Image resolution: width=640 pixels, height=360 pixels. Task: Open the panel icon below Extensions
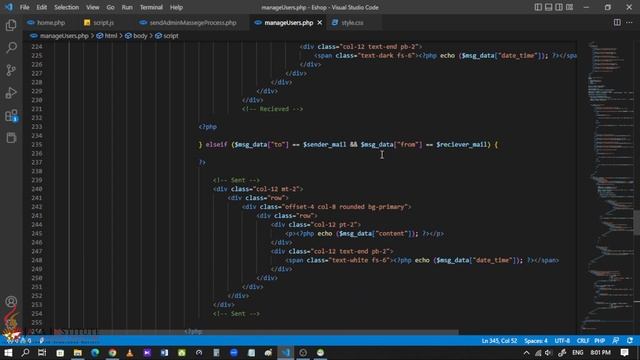[11, 138]
